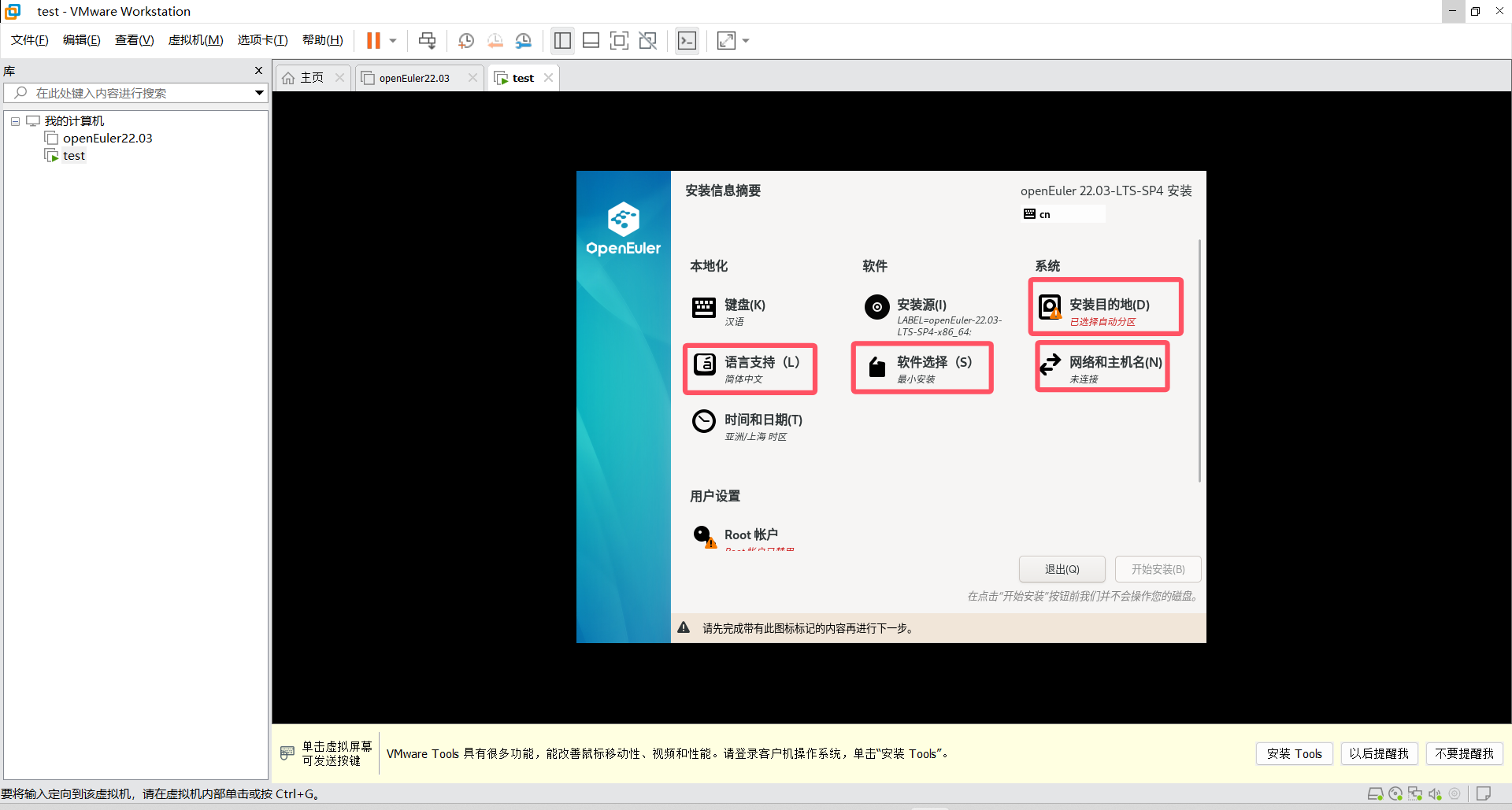
Task: Click the CD/DVD drive status icon
Action: (x=1395, y=793)
